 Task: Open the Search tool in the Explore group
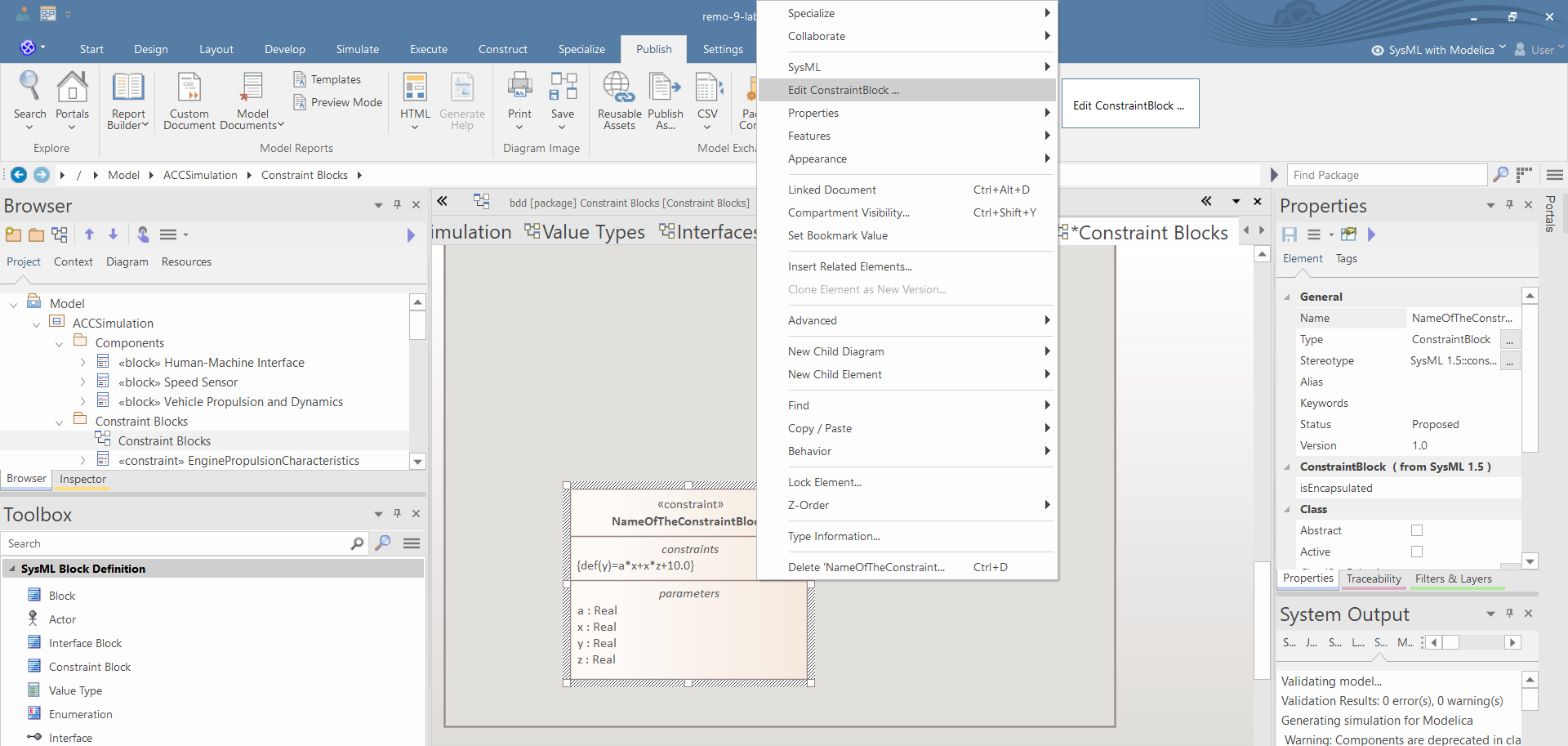(29, 100)
